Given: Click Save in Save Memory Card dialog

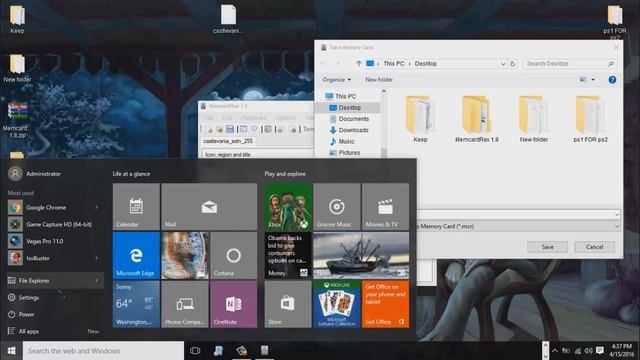Looking at the screenshot, I should coord(547,247).
